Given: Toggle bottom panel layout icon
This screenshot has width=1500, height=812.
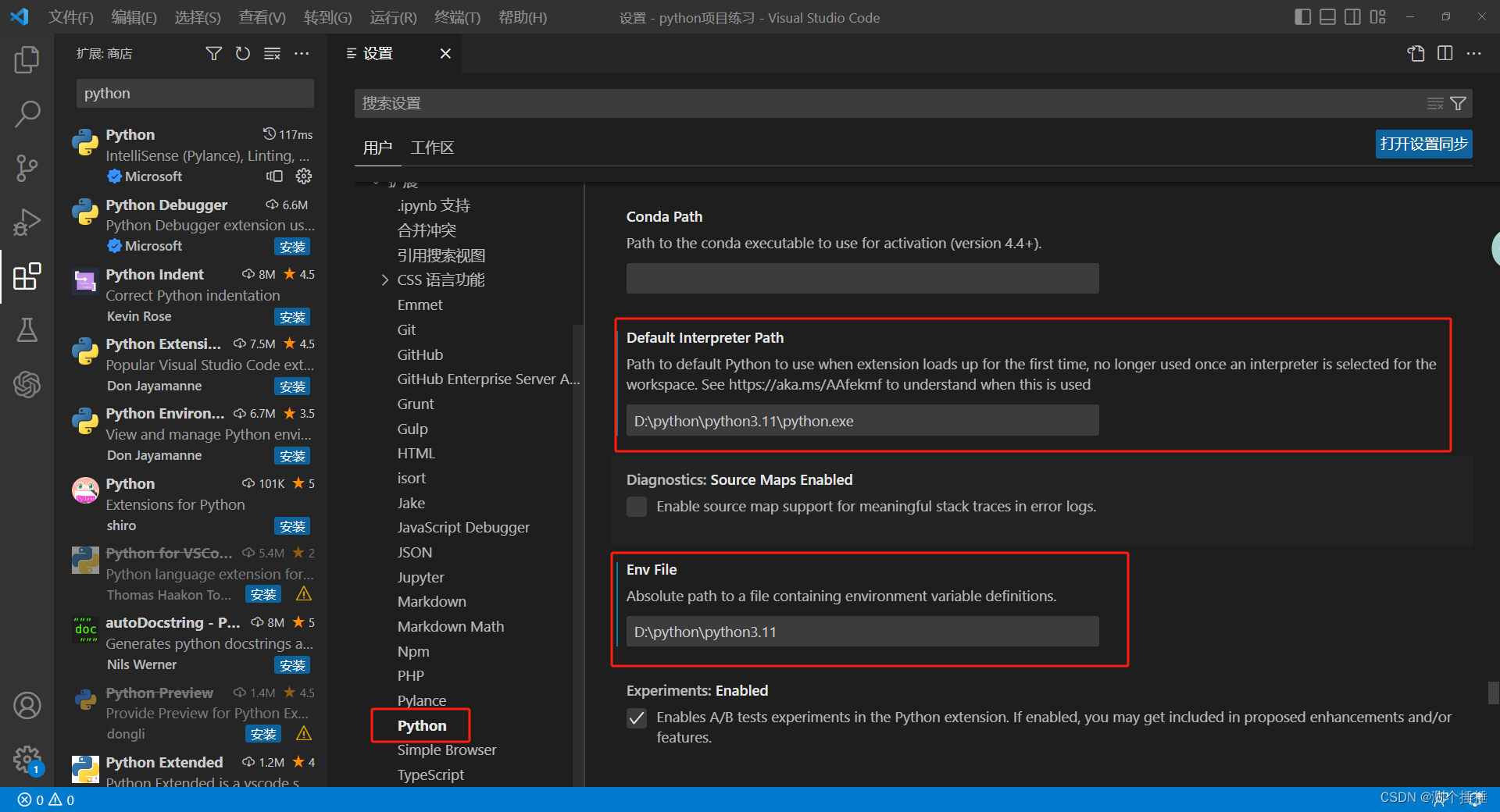Looking at the screenshot, I should [1327, 17].
